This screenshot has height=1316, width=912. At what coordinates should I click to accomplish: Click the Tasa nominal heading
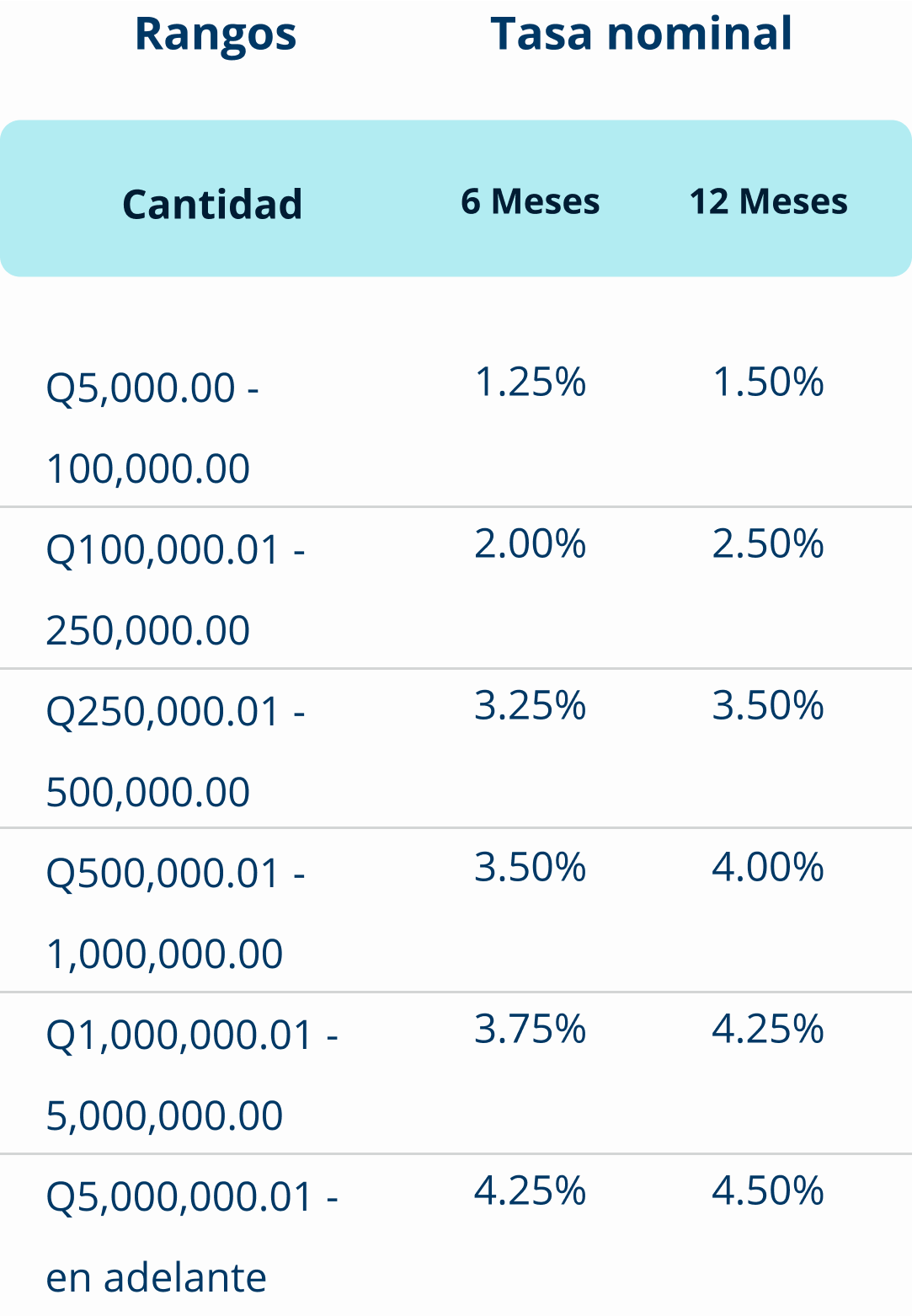641,35
